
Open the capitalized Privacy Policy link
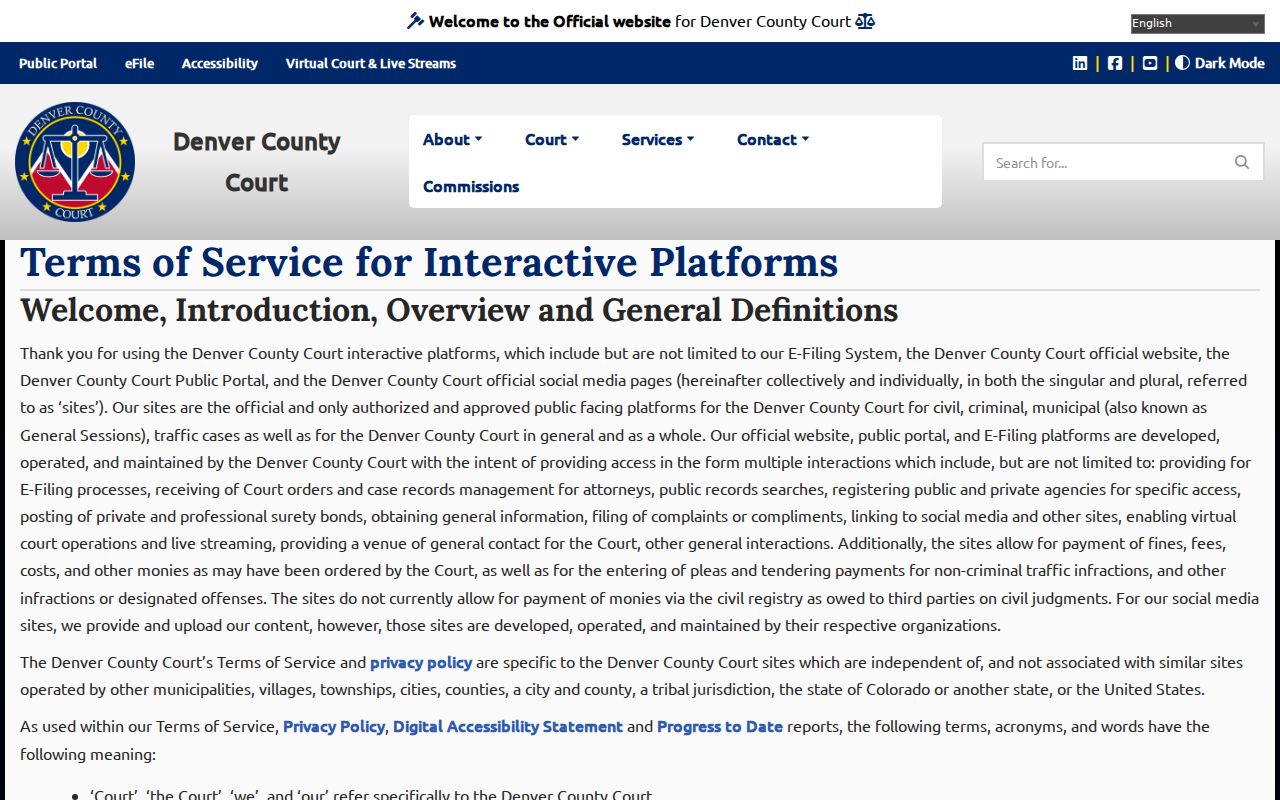coord(334,726)
